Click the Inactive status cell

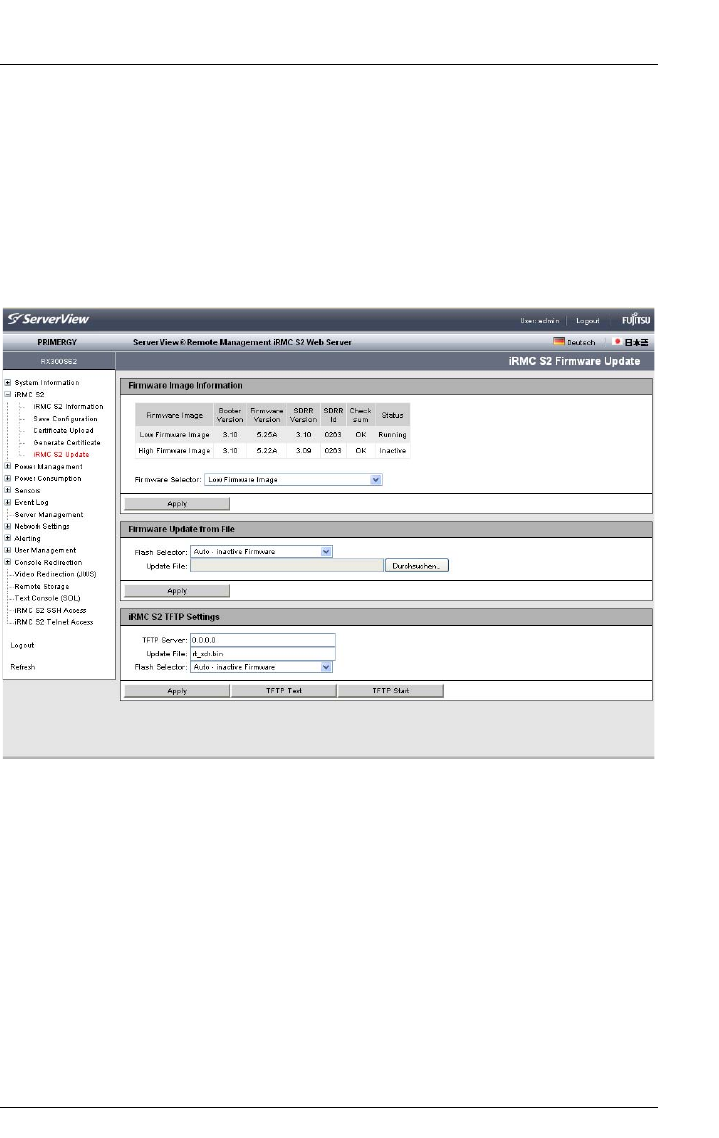tap(392, 451)
